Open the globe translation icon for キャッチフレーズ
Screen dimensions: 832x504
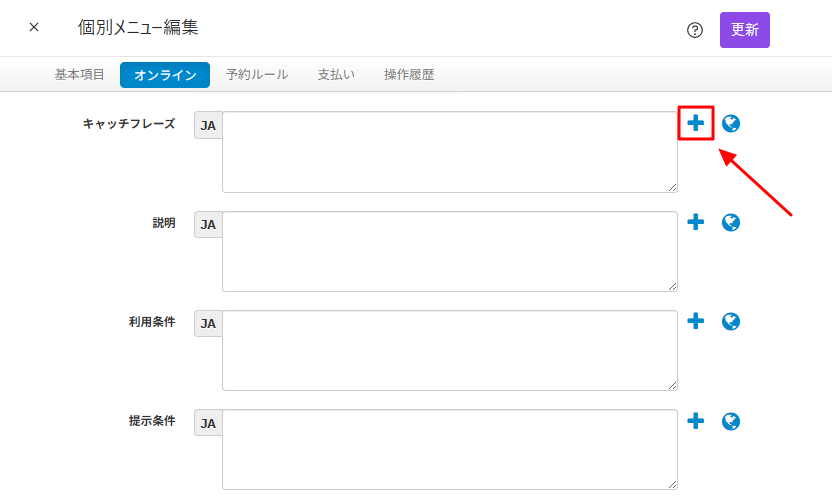pyautogui.click(x=731, y=123)
